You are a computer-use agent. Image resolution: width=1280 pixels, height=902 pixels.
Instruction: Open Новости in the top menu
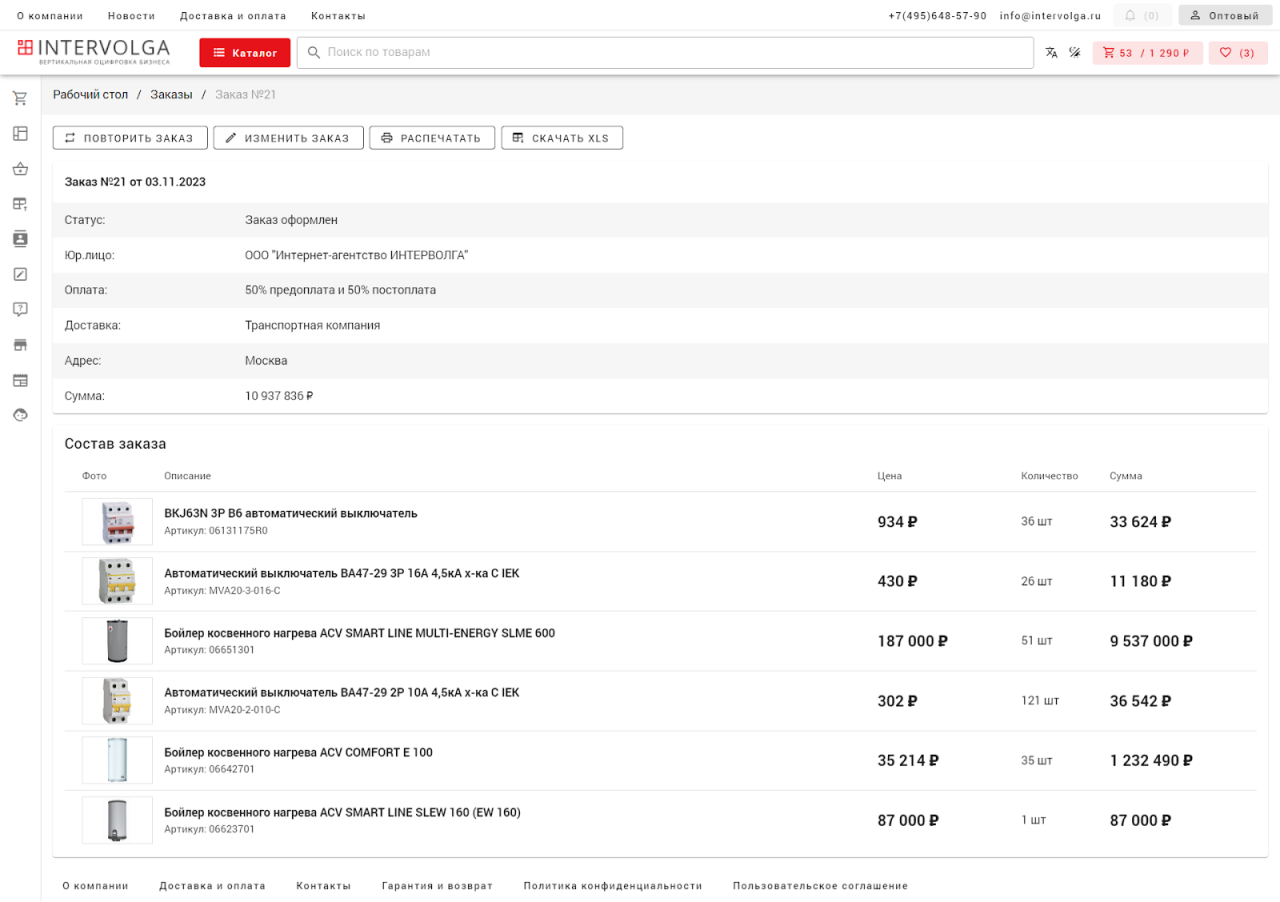click(131, 16)
